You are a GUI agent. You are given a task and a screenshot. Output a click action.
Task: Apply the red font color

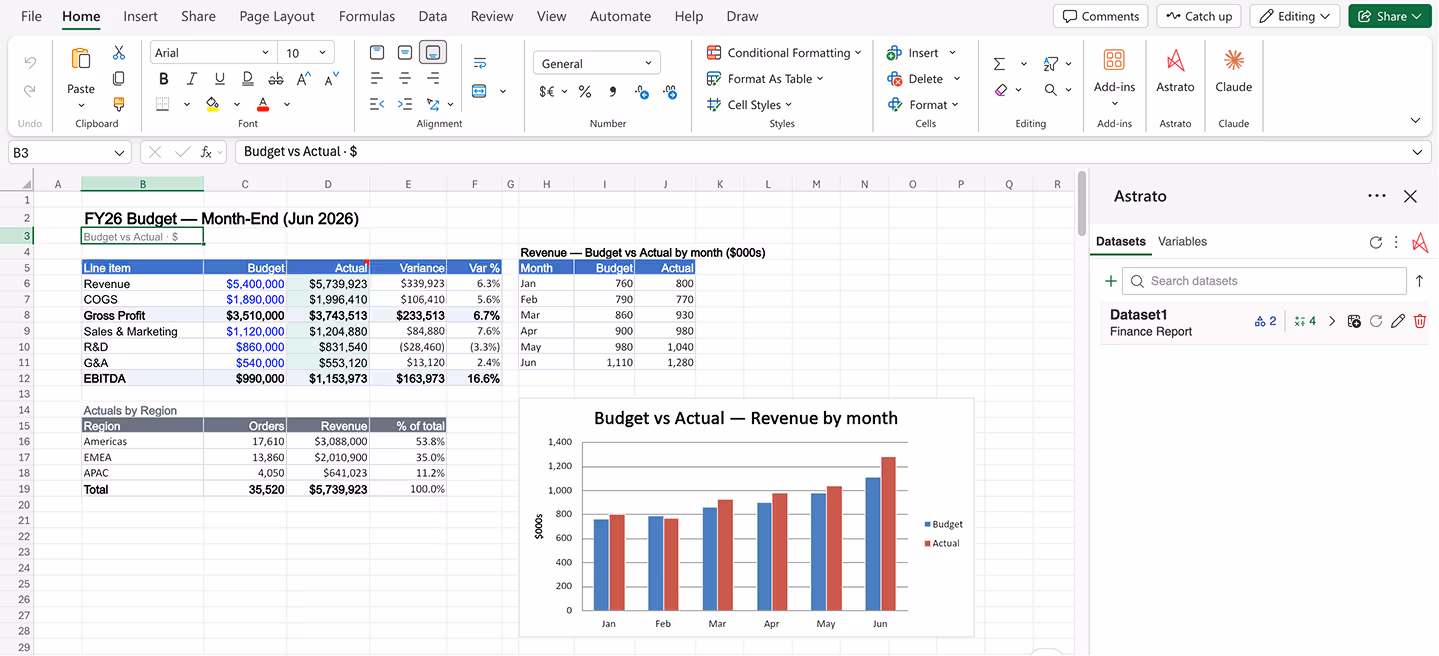[263, 104]
